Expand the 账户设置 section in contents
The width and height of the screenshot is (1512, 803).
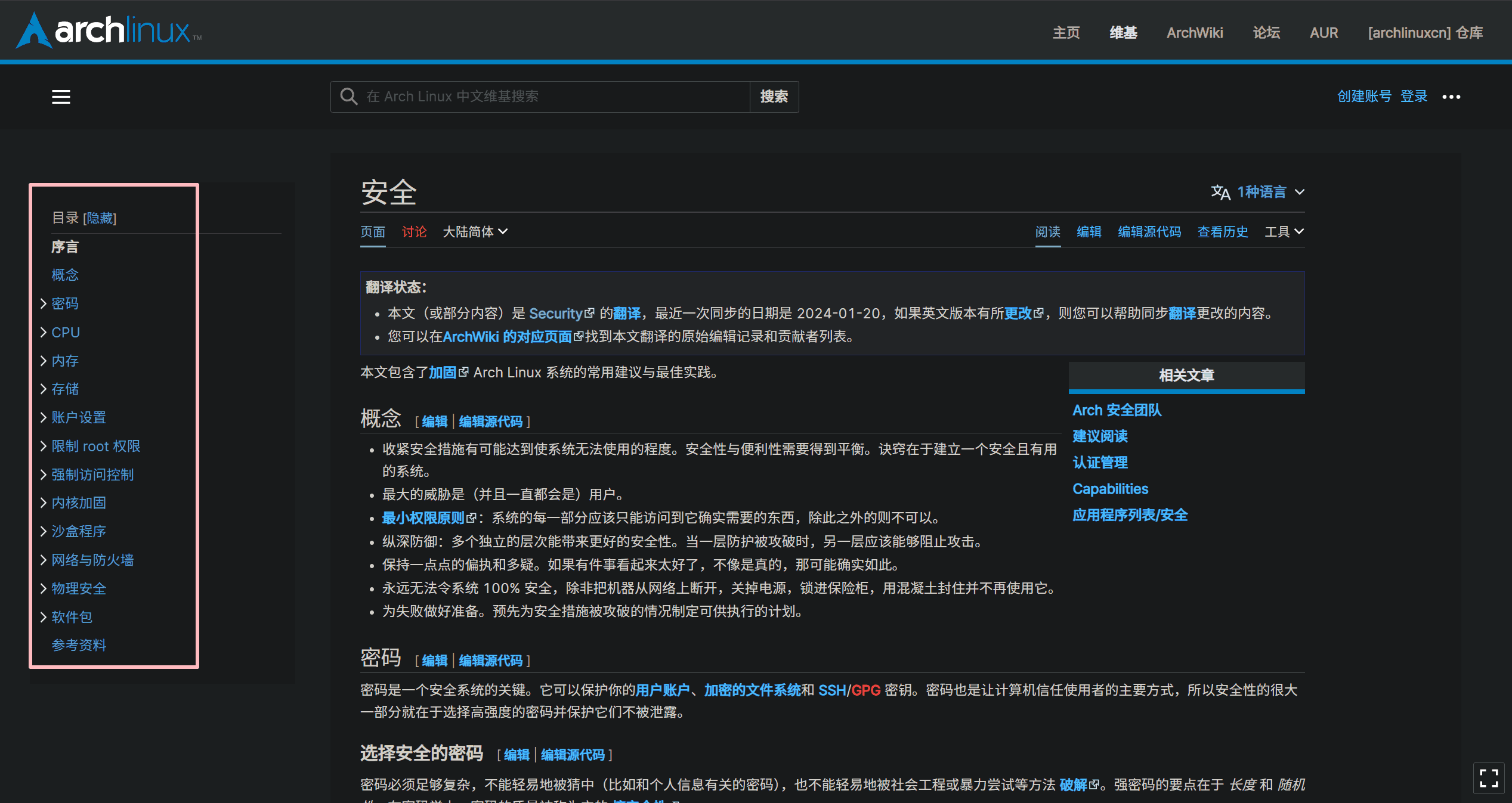click(44, 417)
